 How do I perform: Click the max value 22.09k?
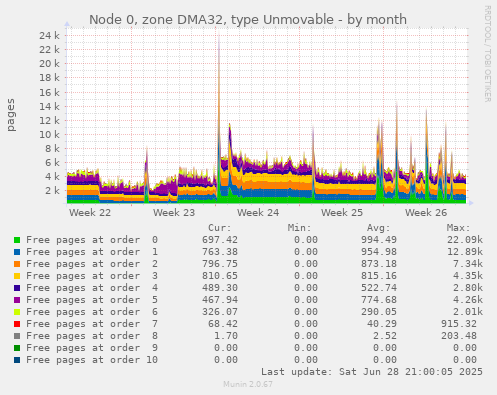tap(465, 240)
